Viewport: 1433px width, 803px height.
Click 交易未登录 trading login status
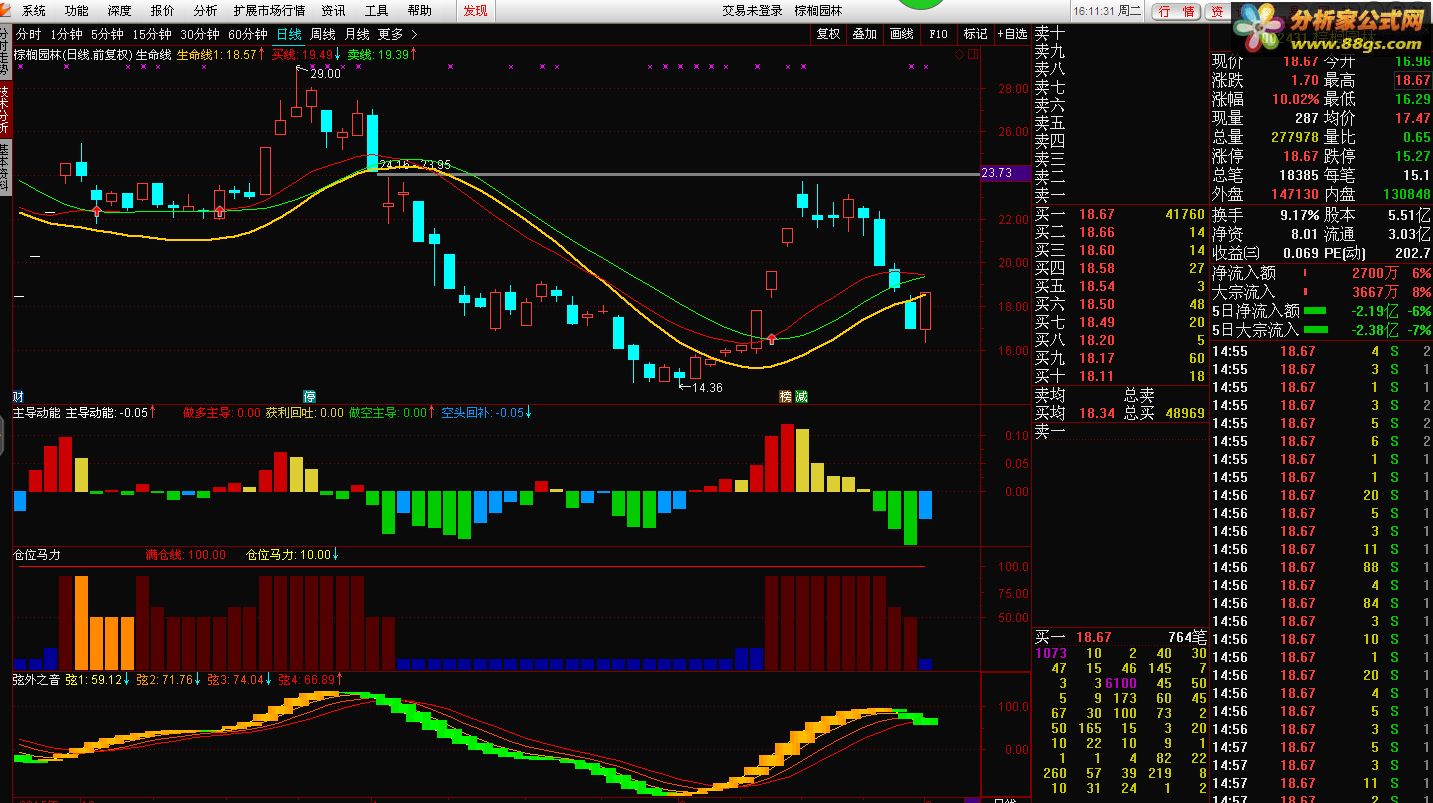(x=752, y=11)
